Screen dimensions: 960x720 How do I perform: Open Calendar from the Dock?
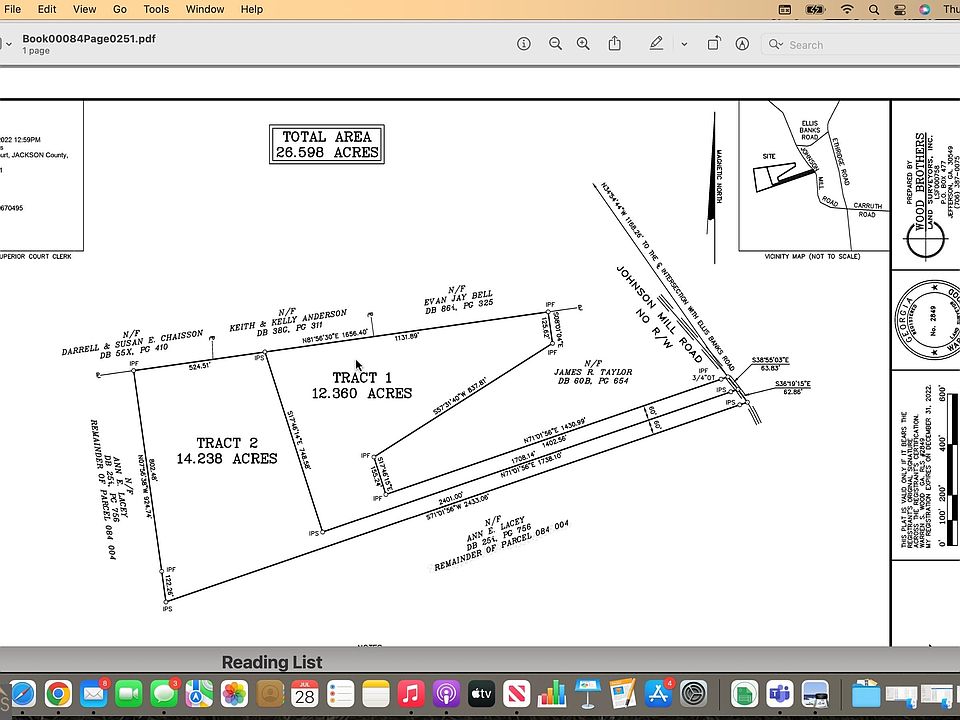click(305, 693)
